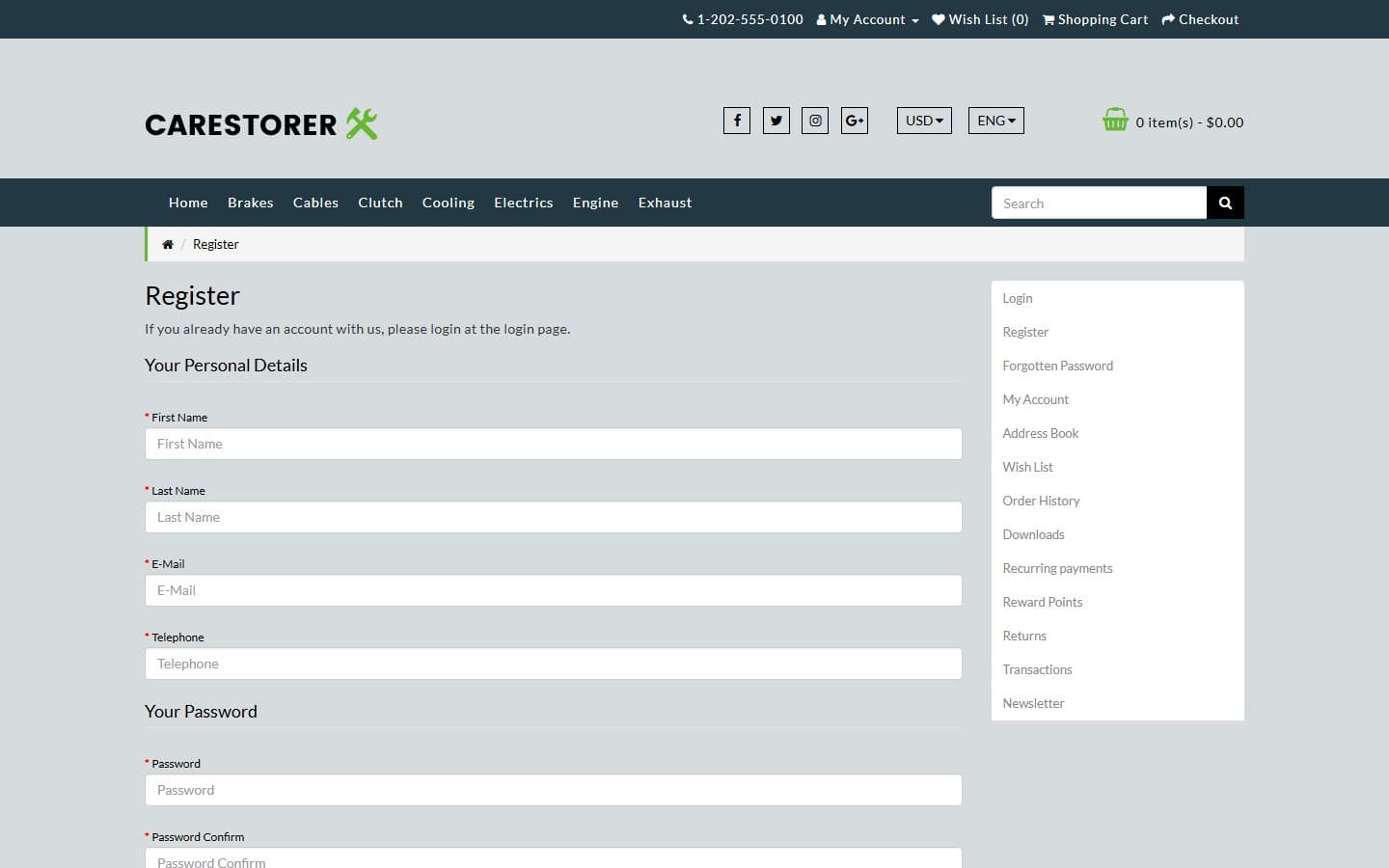Viewport: 1389px width, 868px height.
Task: Select Exhaust in navigation menu
Action: [665, 203]
